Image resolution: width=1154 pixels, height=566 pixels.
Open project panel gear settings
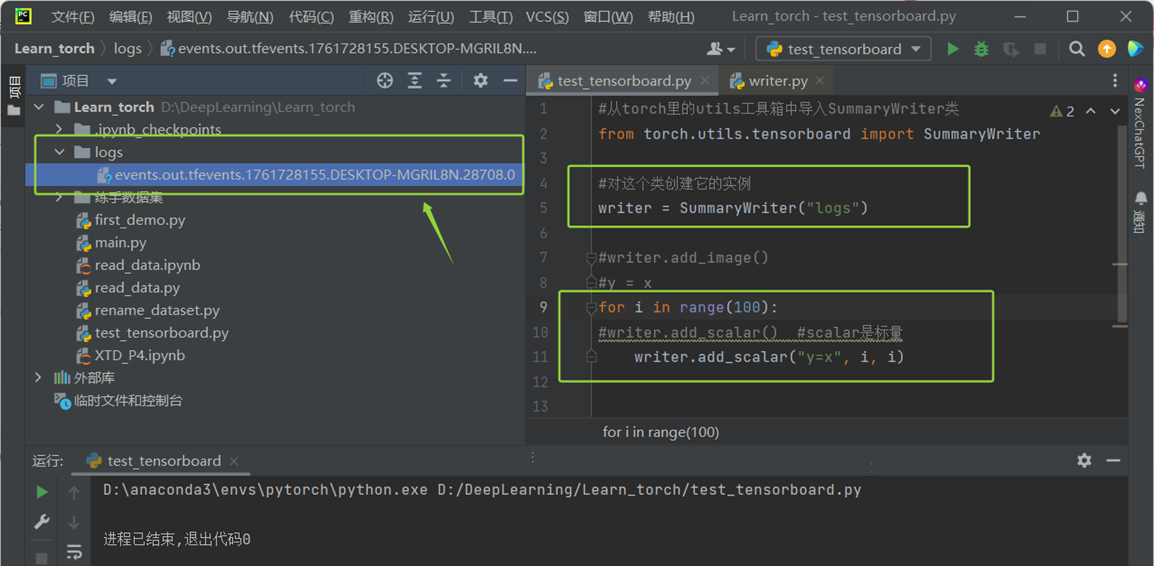(x=481, y=81)
